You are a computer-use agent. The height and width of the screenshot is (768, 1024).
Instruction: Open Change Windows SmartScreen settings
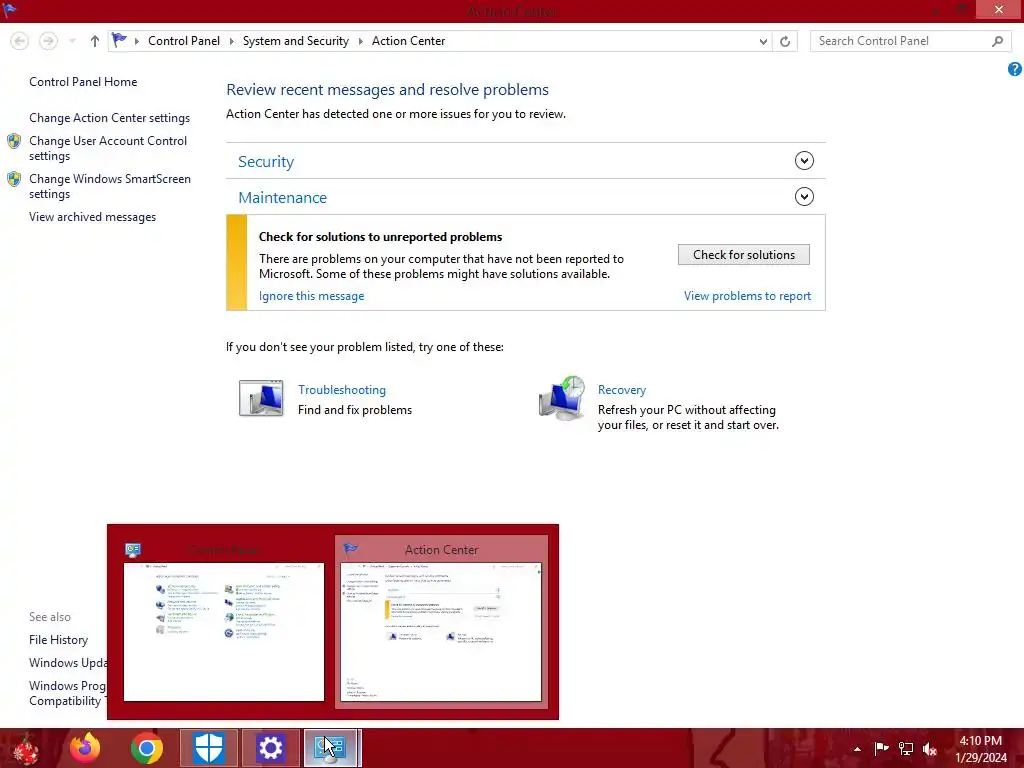click(x=110, y=186)
